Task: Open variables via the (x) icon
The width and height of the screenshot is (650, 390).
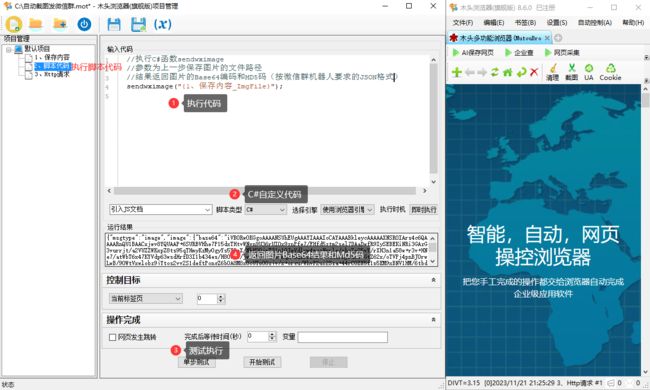Action: [162, 24]
